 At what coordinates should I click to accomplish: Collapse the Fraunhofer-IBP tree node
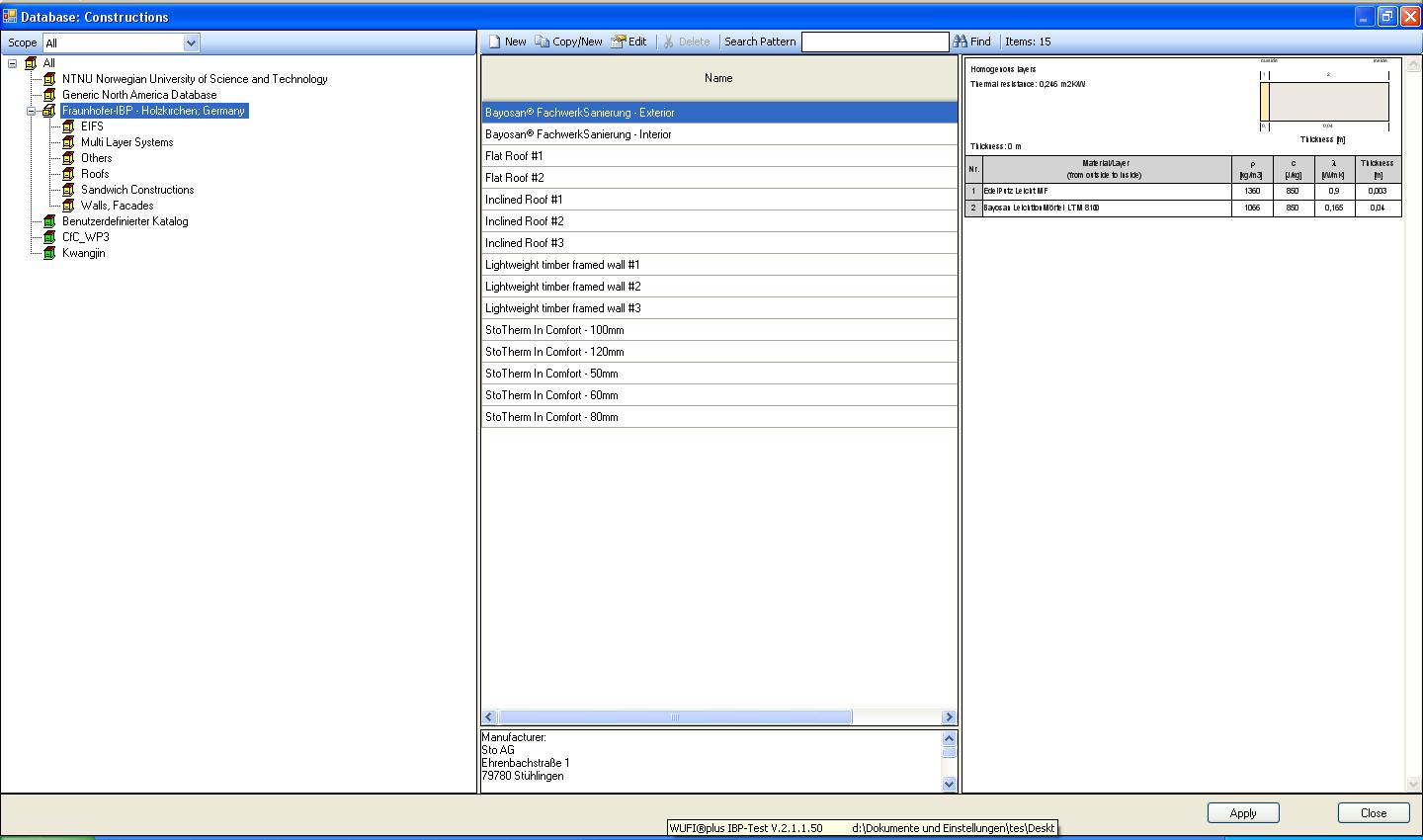[x=31, y=111]
